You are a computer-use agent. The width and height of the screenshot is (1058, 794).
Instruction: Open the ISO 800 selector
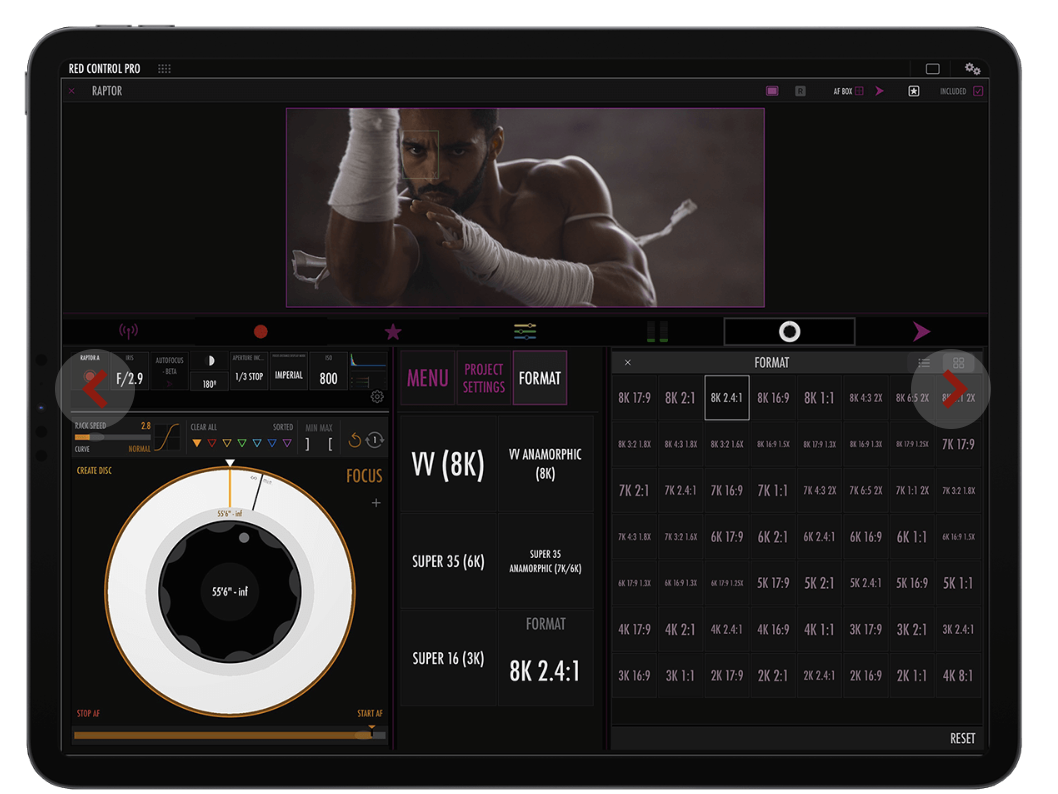tap(328, 378)
